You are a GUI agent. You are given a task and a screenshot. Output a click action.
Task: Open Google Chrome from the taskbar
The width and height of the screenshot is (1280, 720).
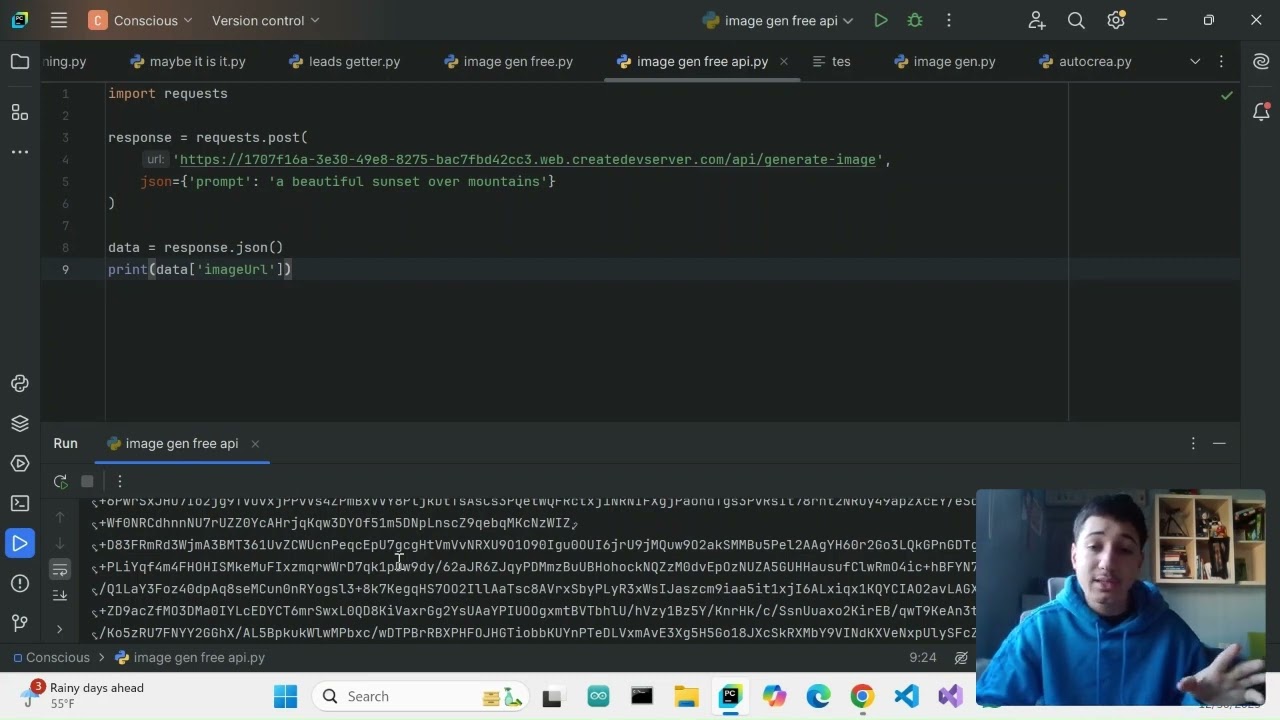(x=862, y=697)
